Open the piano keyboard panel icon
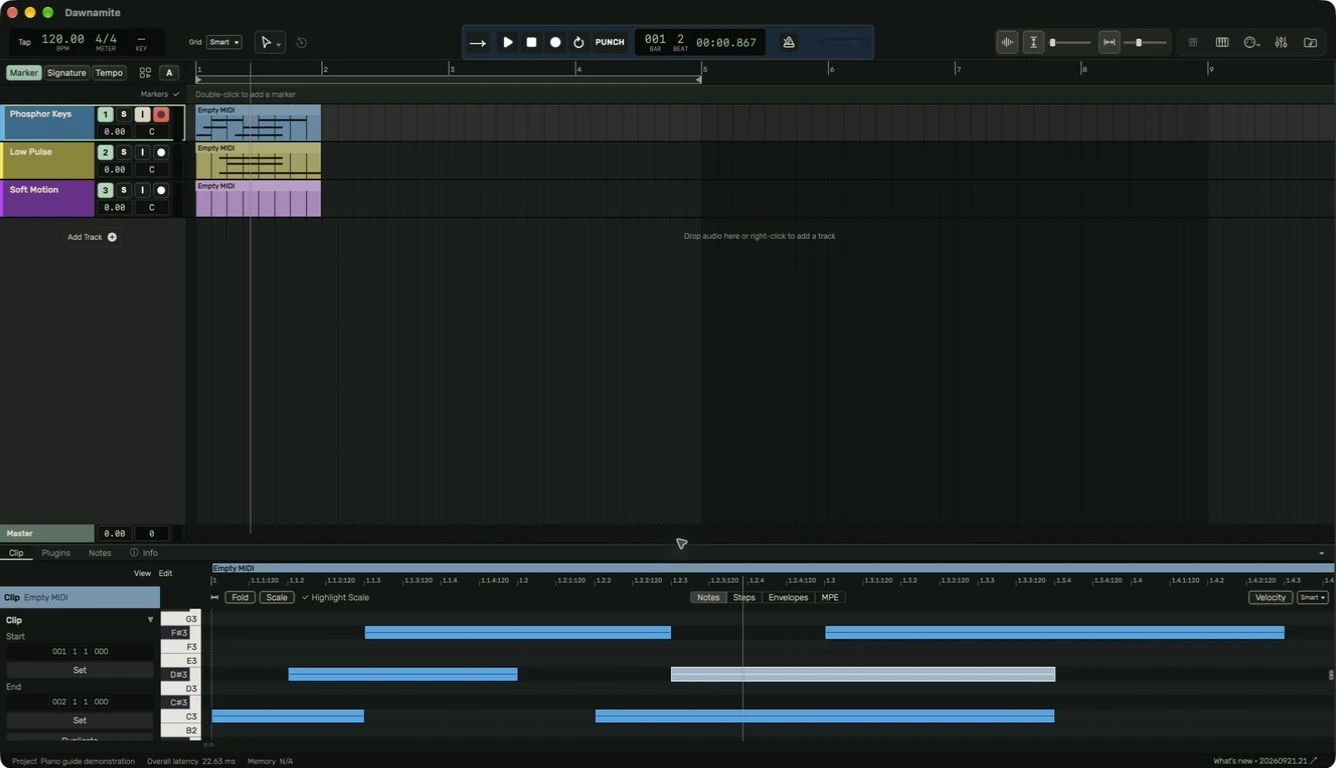The height and width of the screenshot is (768, 1336). pos(1222,42)
